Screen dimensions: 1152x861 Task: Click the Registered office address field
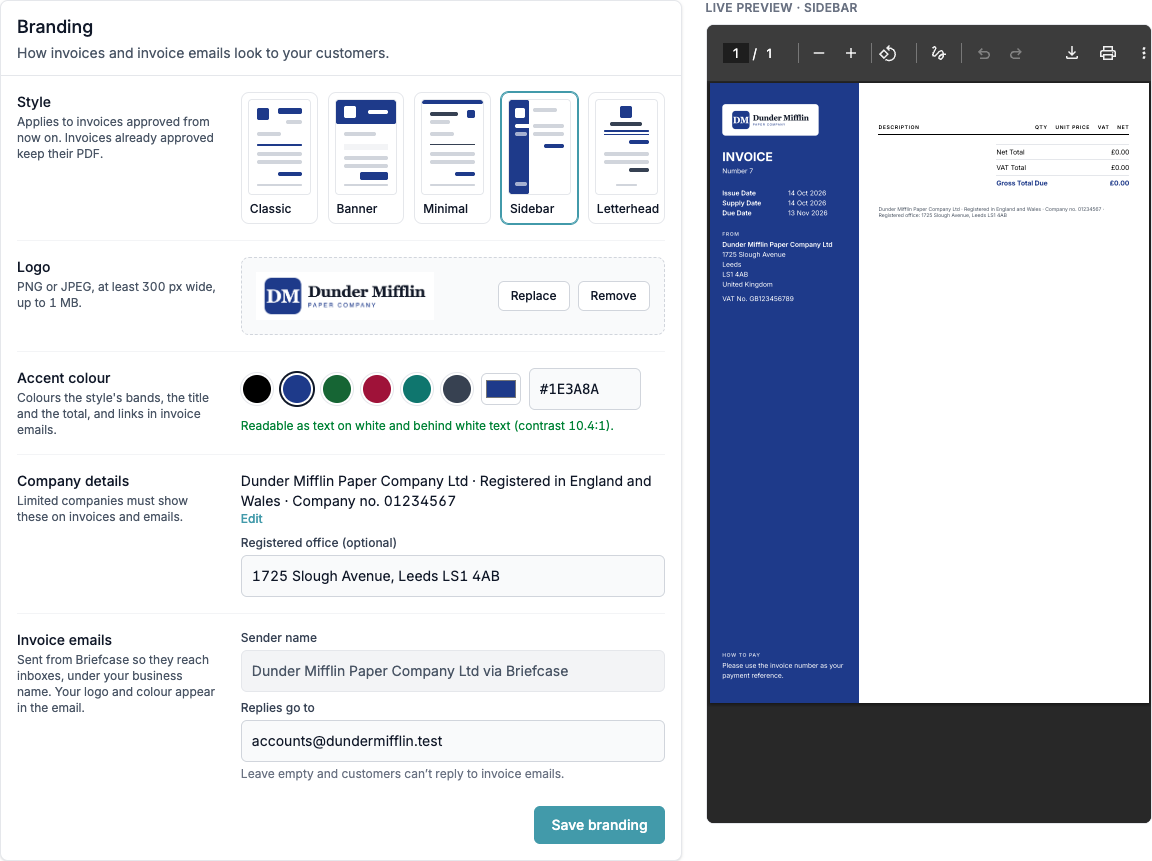[x=453, y=576]
